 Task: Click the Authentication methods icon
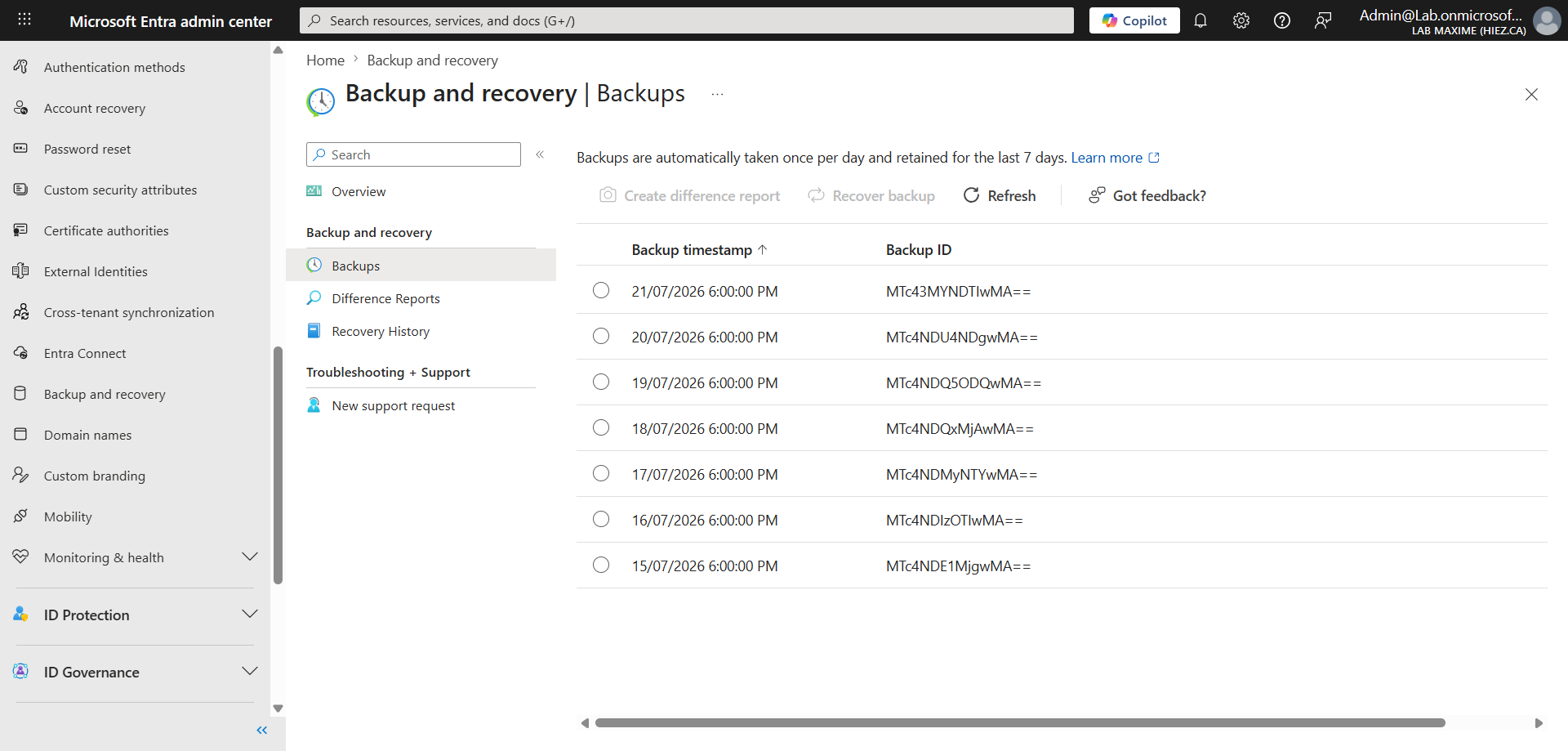21,66
